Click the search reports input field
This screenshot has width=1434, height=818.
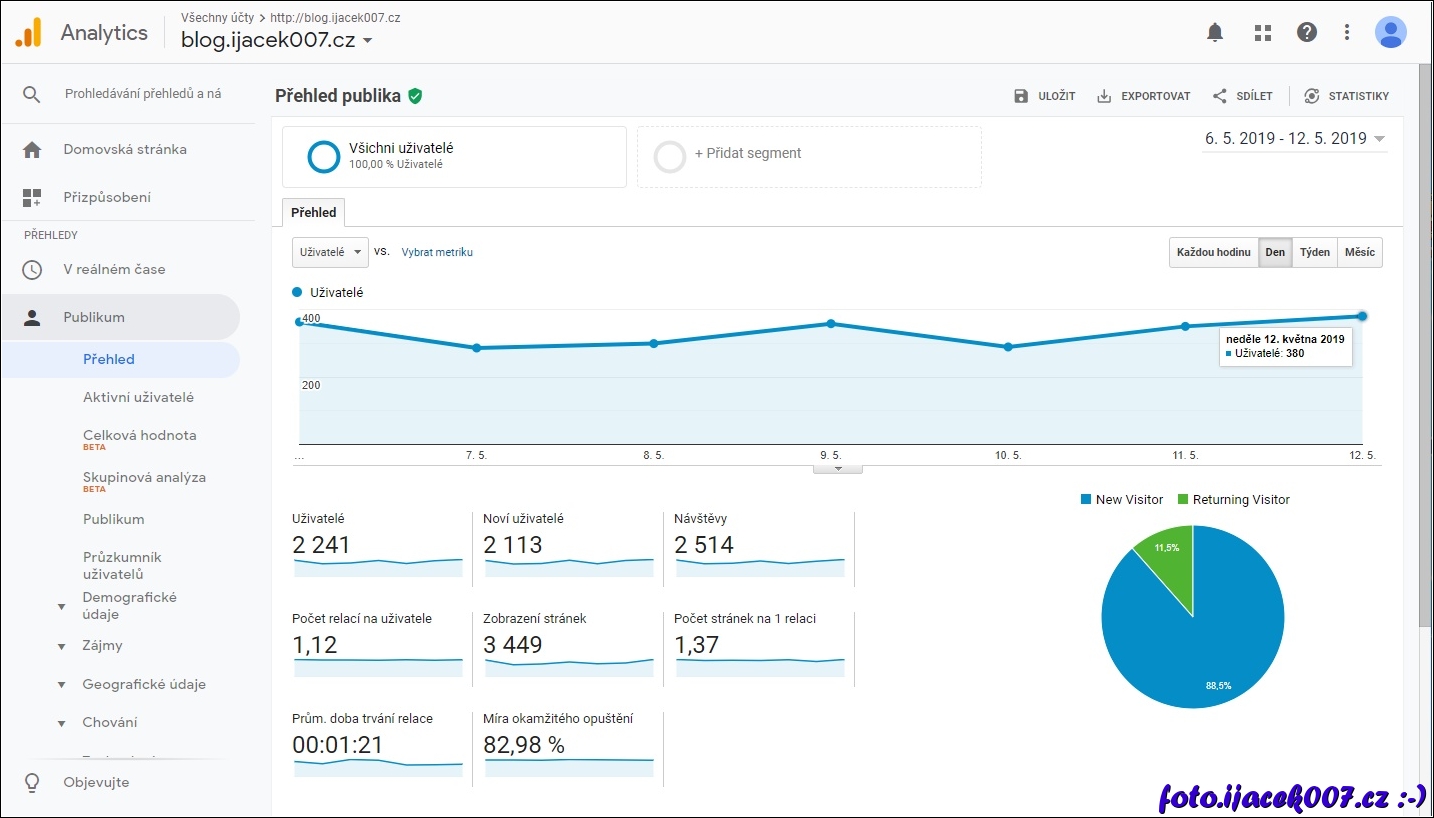(143, 94)
